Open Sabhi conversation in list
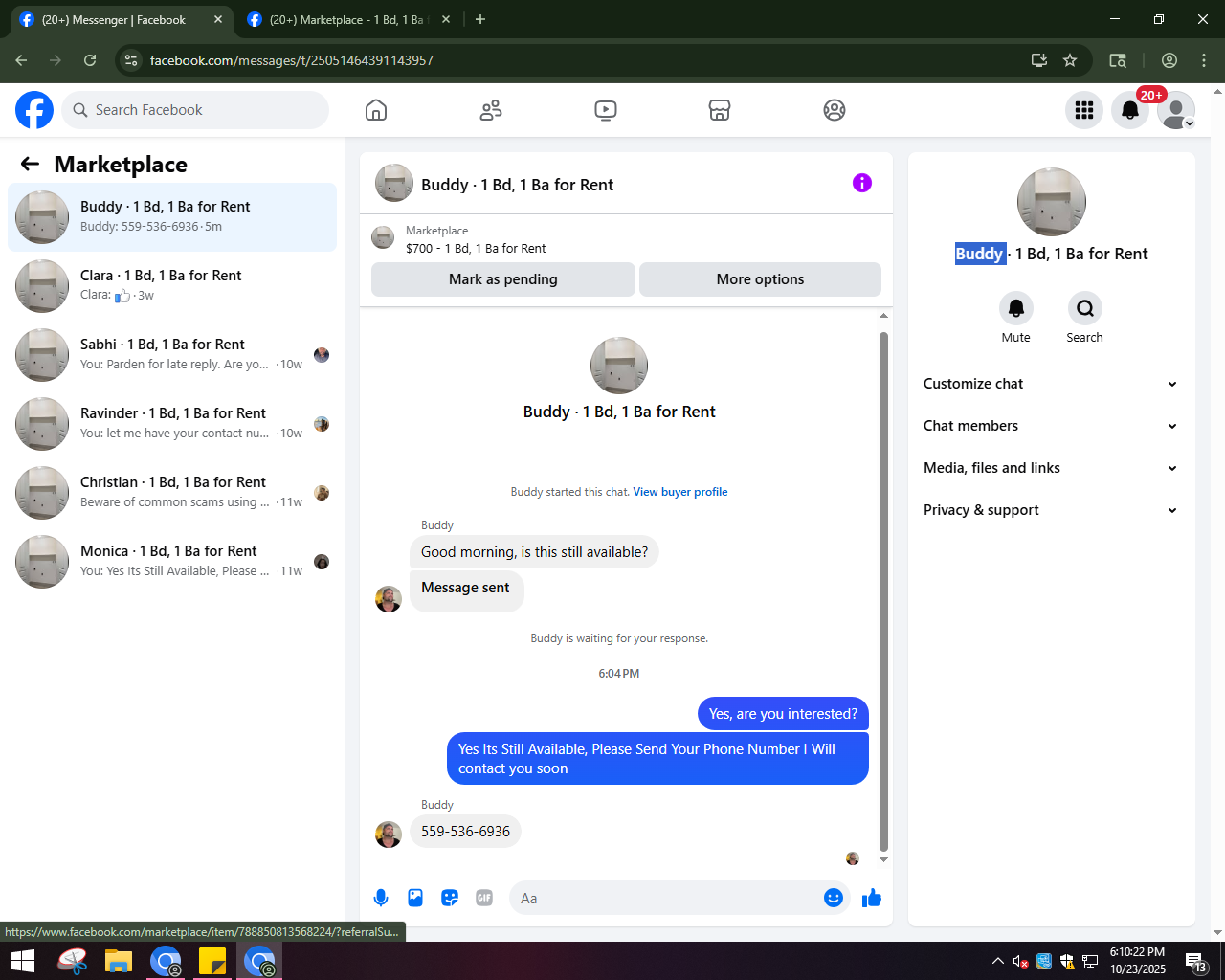This screenshot has width=1225, height=980. coord(172,355)
